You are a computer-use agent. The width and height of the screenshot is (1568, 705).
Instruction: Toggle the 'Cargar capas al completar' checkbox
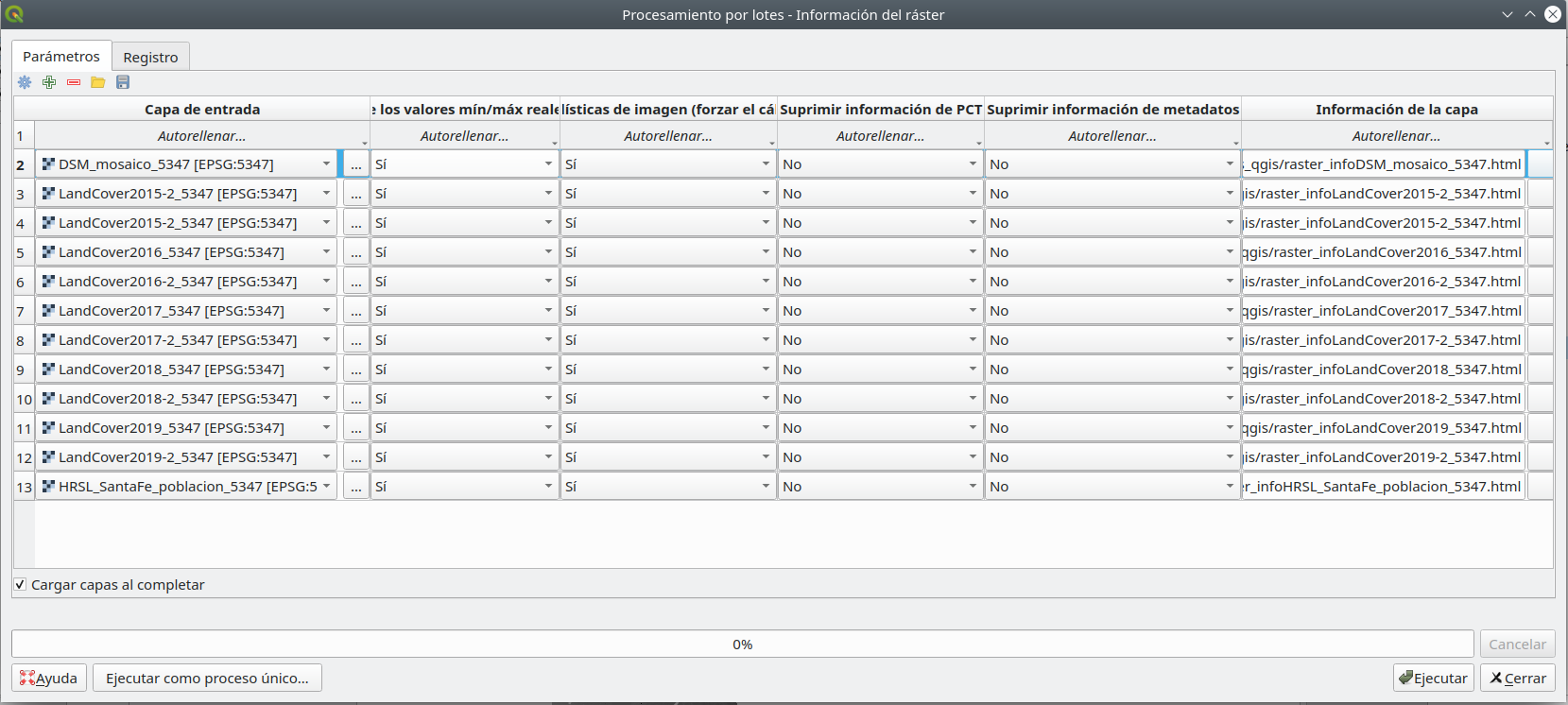click(20, 585)
